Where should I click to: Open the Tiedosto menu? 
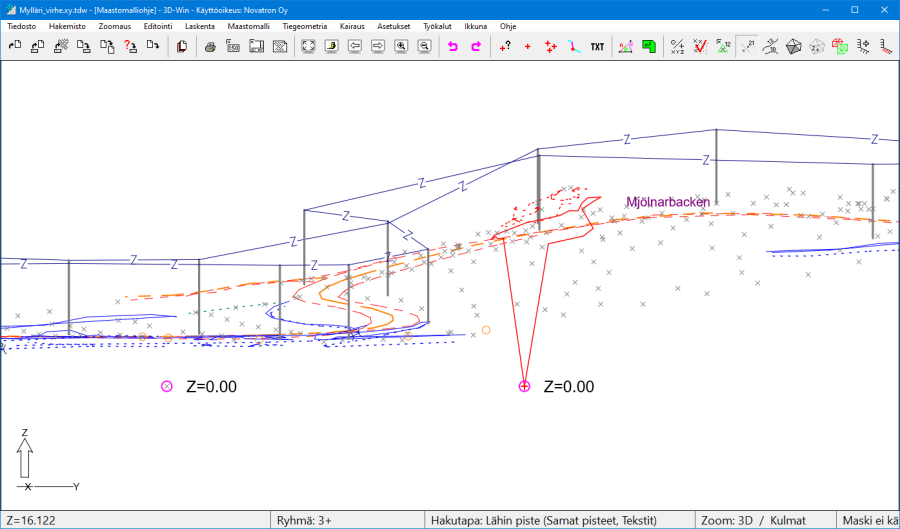click(x=21, y=26)
